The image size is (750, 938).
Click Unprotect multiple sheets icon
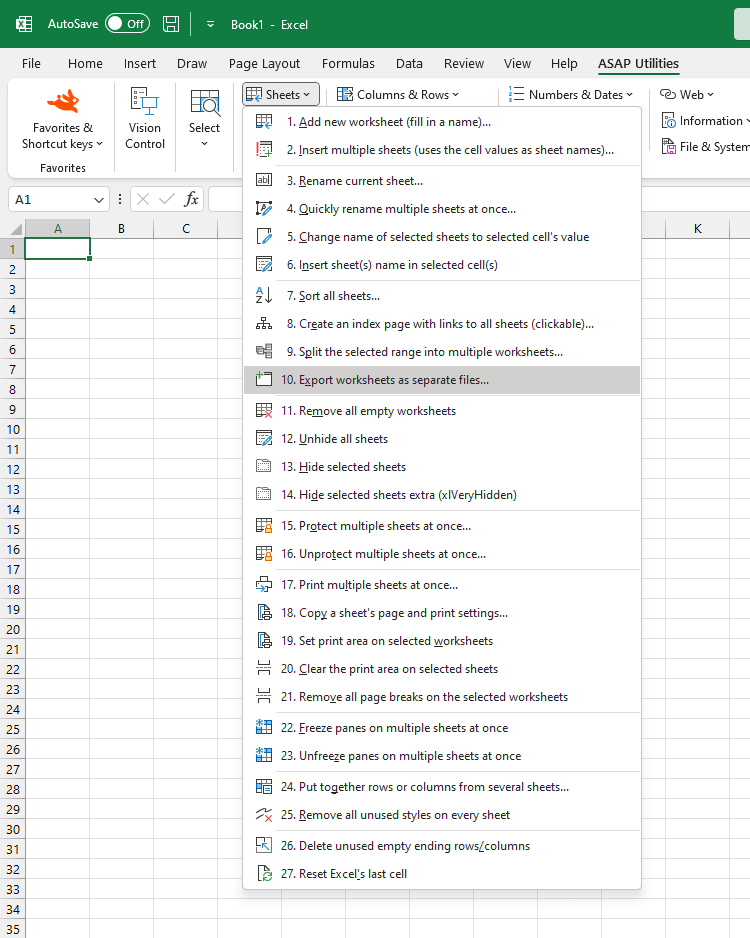point(264,554)
